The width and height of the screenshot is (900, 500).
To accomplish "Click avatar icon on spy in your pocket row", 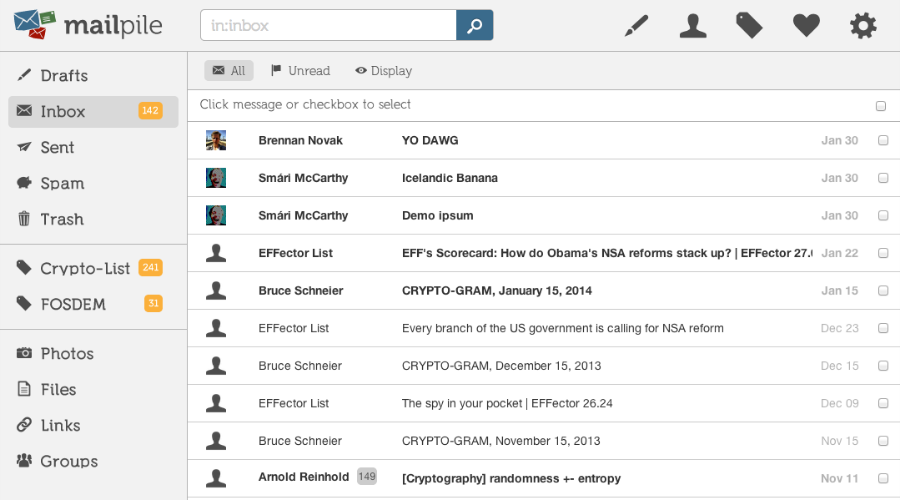I will coord(216,403).
